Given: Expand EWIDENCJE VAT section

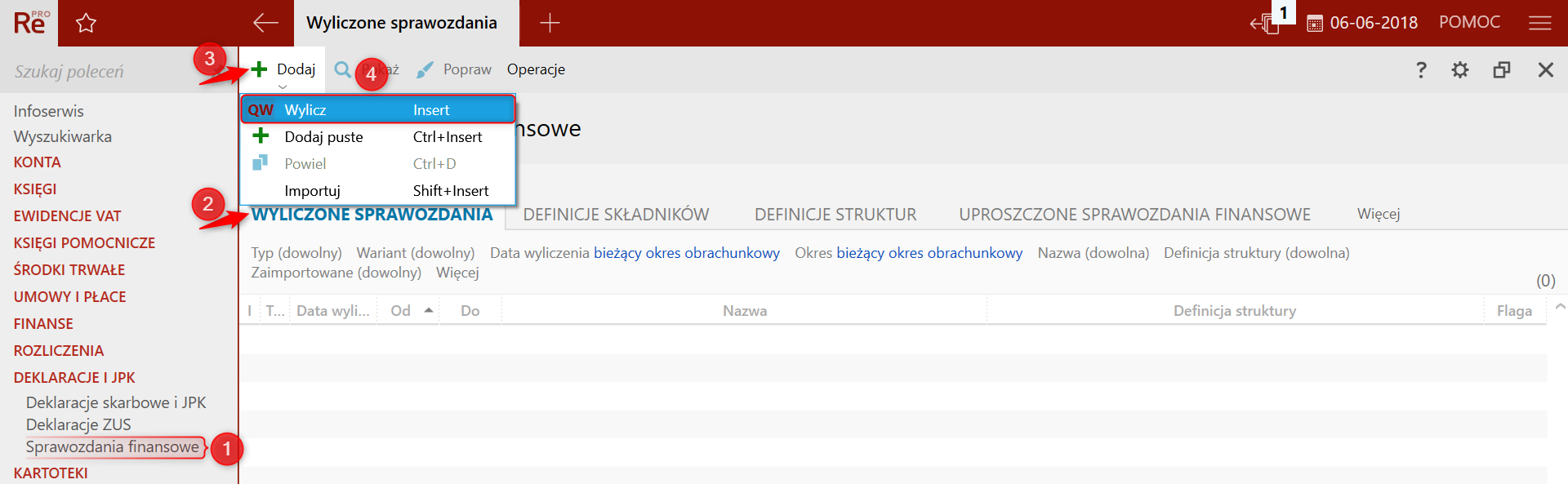Looking at the screenshot, I should (67, 216).
